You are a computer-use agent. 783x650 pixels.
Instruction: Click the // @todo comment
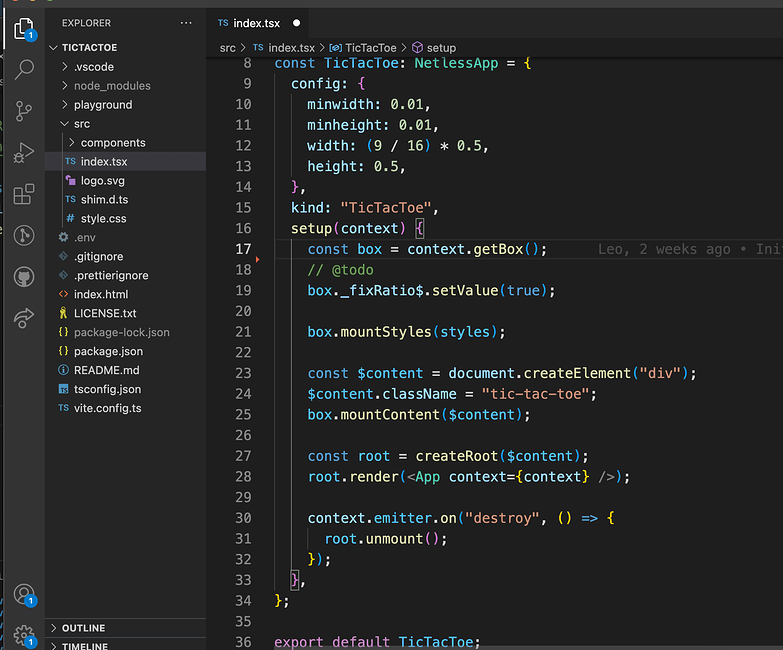(341, 270)
